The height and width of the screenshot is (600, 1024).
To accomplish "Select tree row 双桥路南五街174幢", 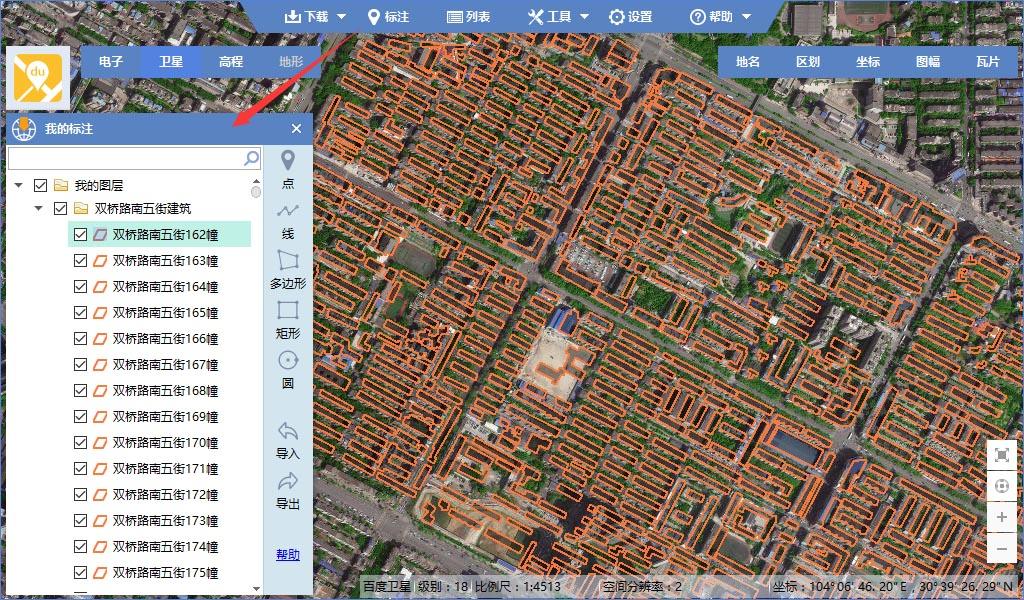I will click(159, 546).
